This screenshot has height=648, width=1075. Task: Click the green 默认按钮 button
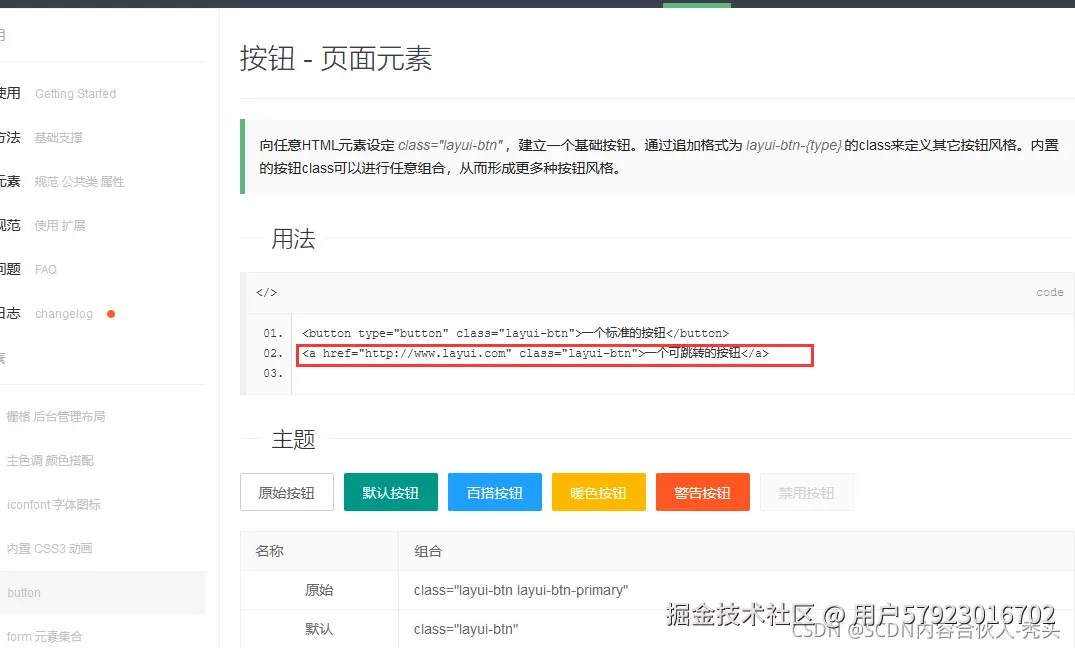pos(390,492)
